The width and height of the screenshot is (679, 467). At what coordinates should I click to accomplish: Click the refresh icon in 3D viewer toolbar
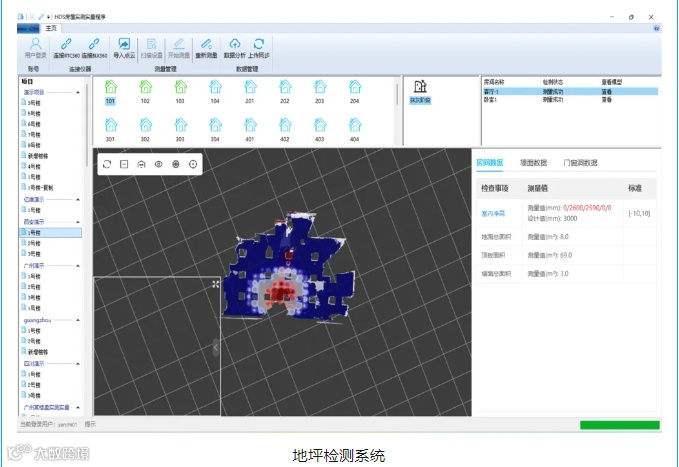pyautogui.click(x=107, y=164)
